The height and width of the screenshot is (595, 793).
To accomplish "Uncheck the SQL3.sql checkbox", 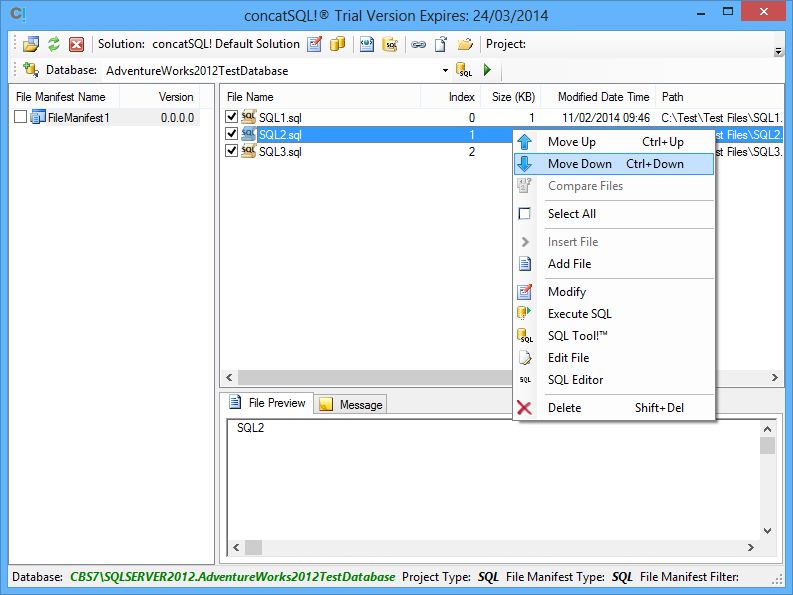I will 232,151.
